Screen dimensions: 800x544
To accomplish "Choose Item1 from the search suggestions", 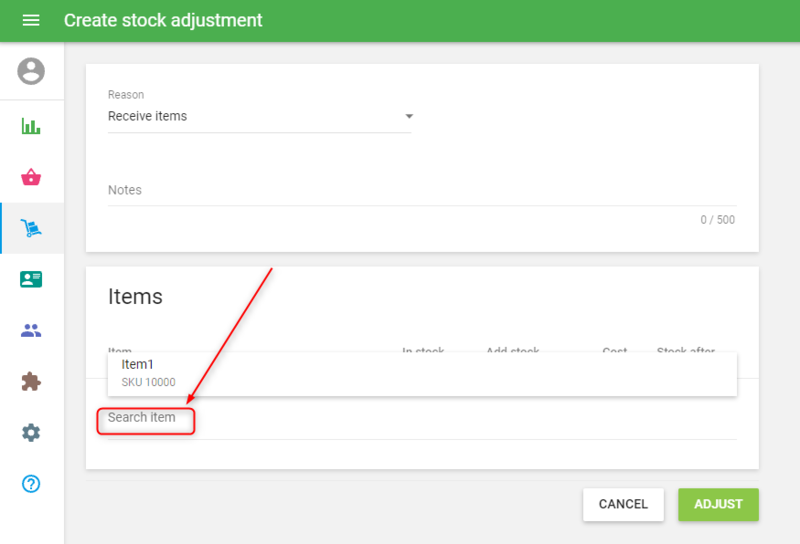I will tap(138, 365).
